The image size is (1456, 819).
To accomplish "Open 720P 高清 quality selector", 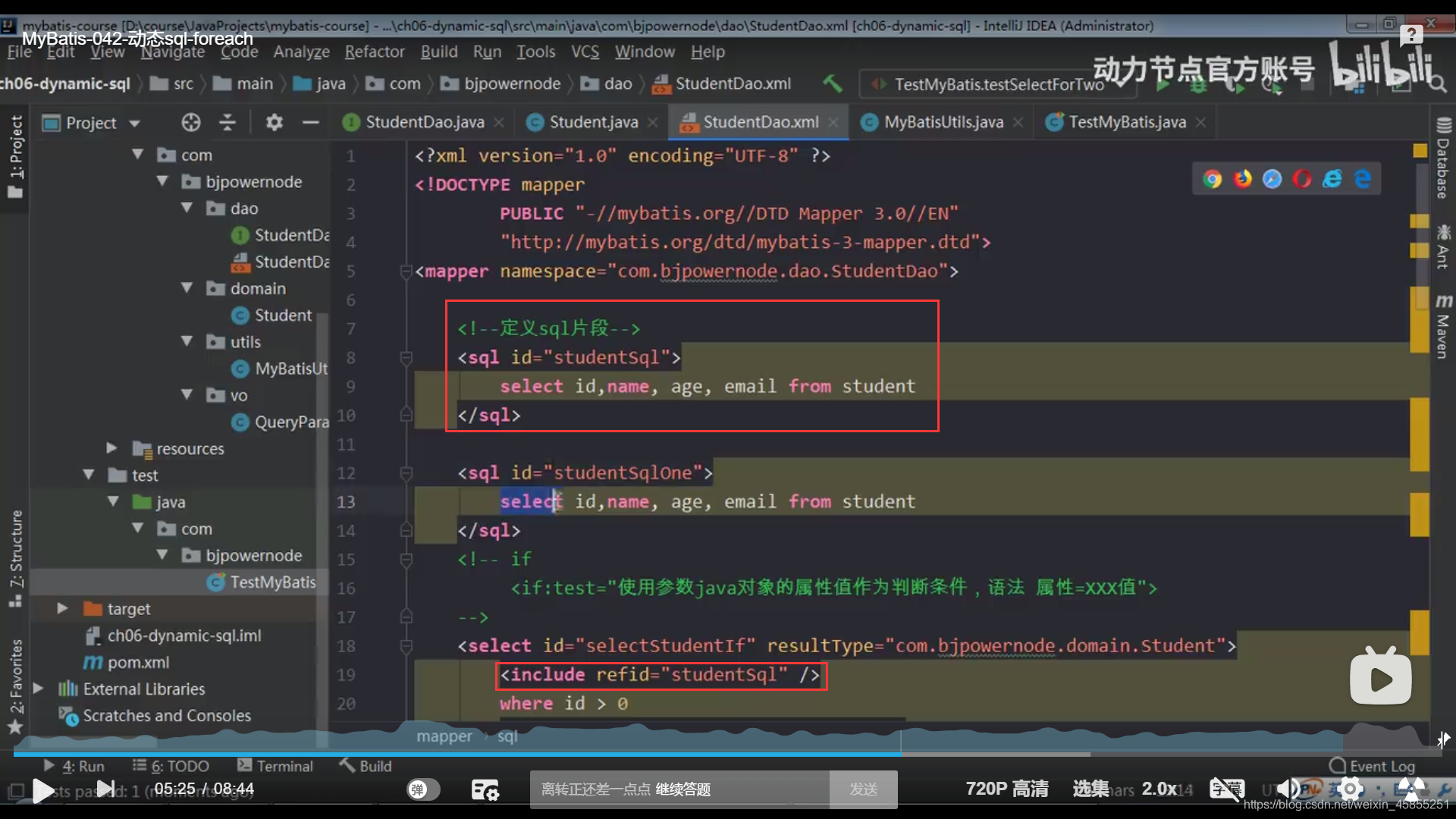I will tap(1006, 789).
